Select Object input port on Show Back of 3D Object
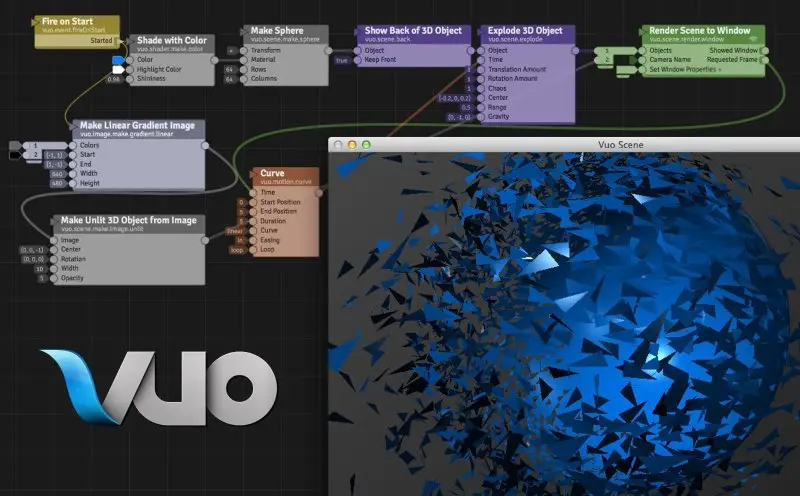The width and height of the screenshot is (800, 496). pos(358,51)
